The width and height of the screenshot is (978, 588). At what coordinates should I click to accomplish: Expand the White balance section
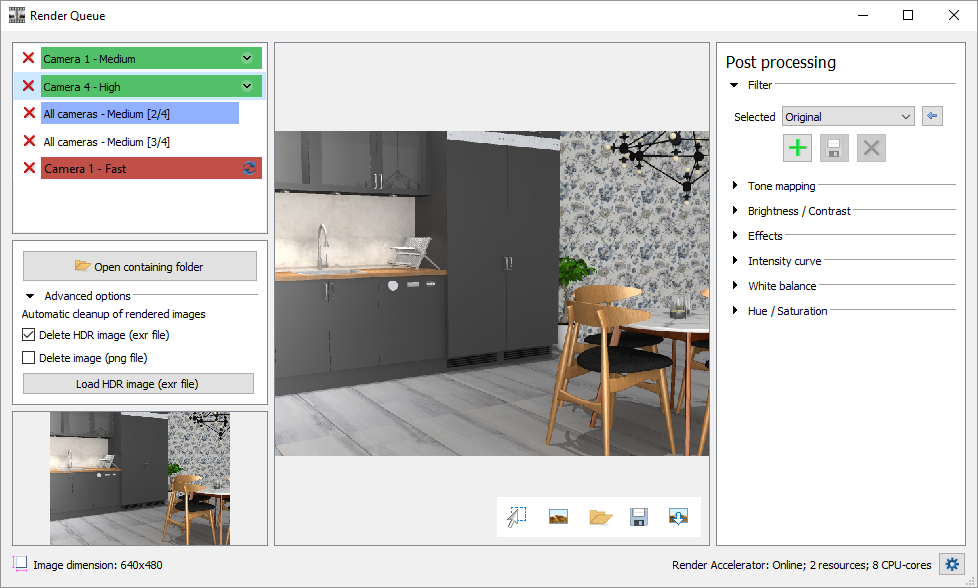tap(736, 286)
